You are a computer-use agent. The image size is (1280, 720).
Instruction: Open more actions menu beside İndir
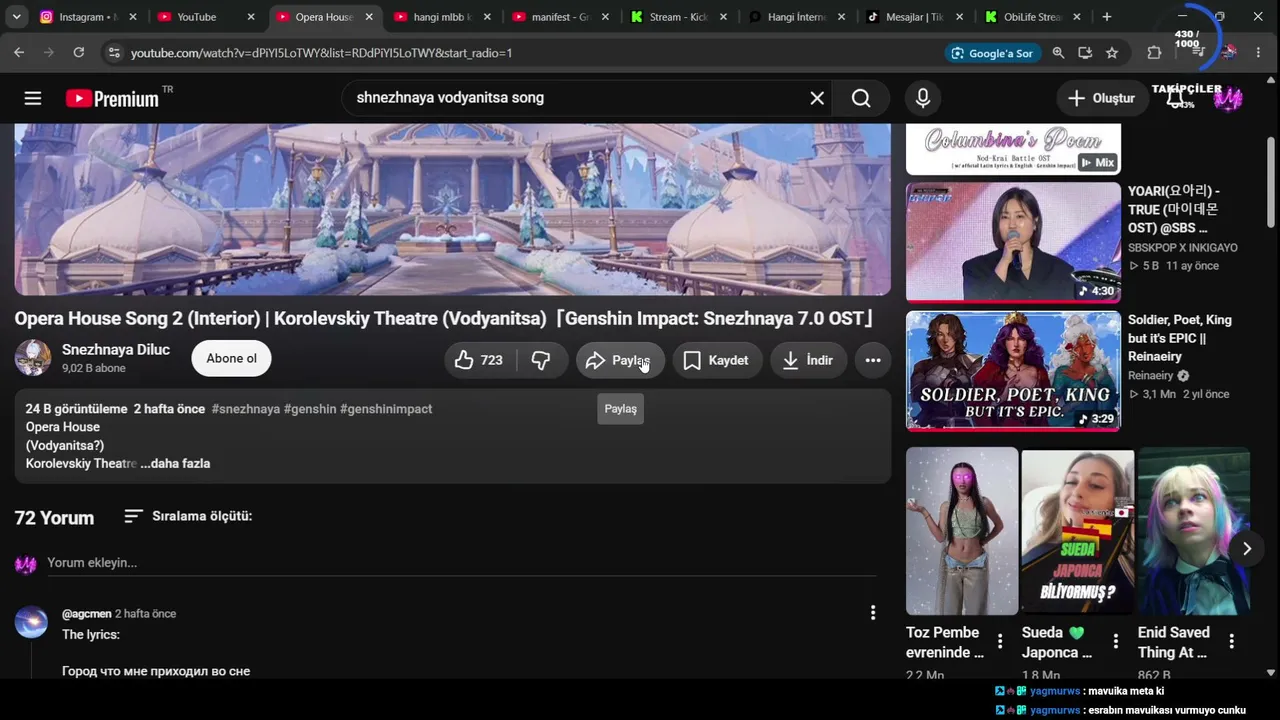pyautogui.click(x=873, y=360)
